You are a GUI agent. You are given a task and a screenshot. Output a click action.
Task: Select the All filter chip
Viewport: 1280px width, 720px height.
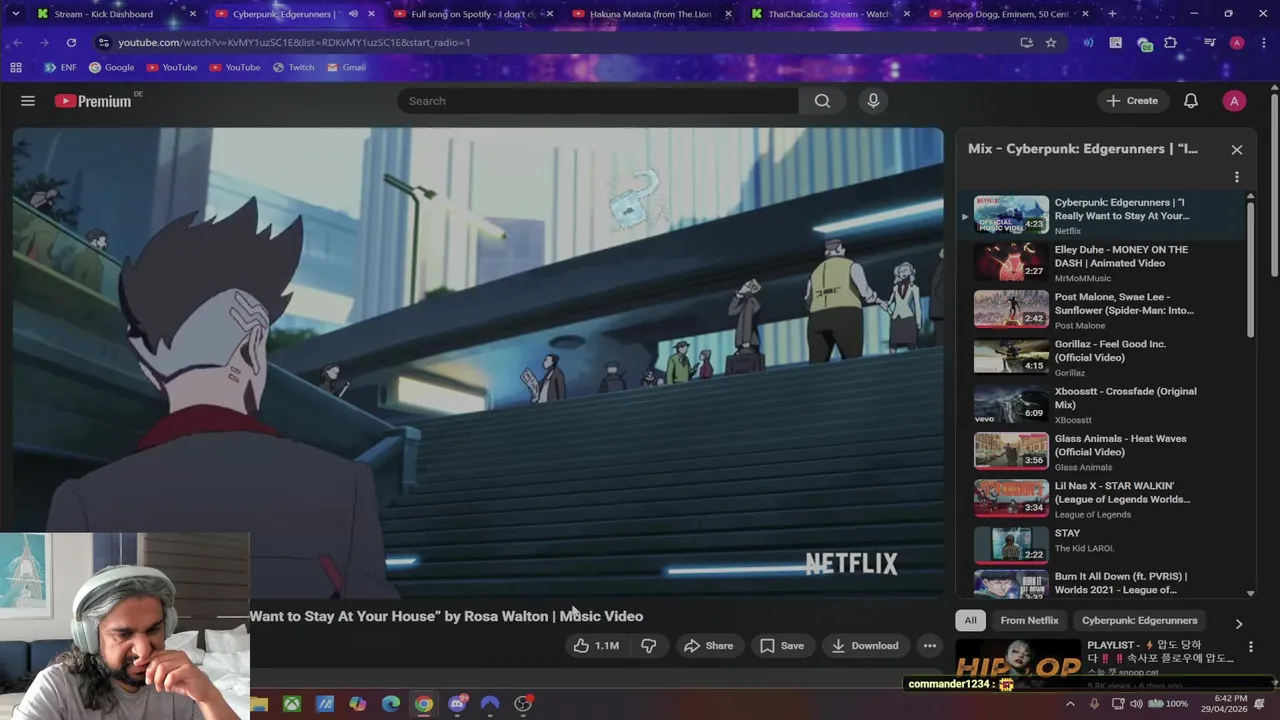[970, 621]
